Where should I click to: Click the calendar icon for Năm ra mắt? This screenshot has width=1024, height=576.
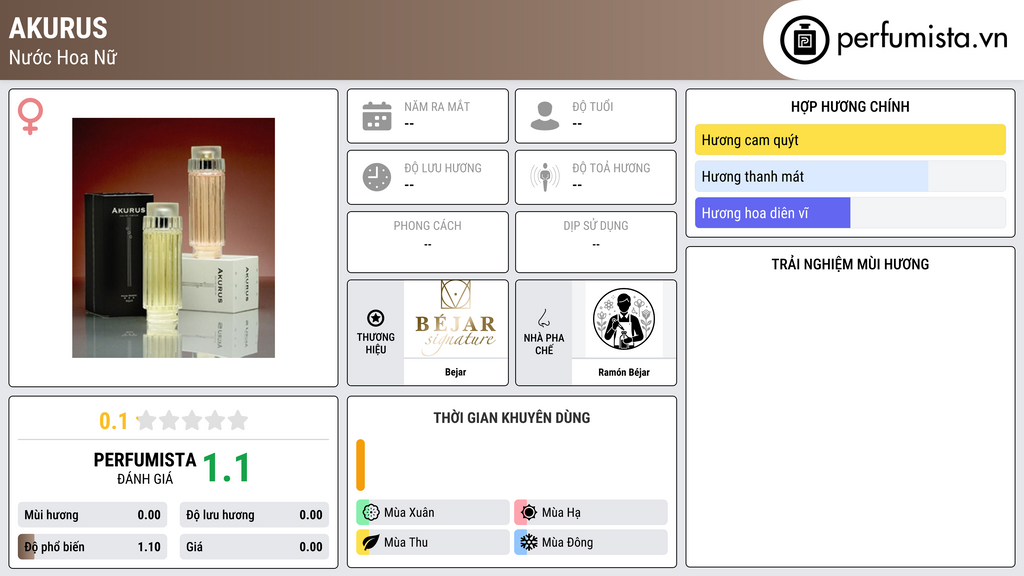point(377,116)
